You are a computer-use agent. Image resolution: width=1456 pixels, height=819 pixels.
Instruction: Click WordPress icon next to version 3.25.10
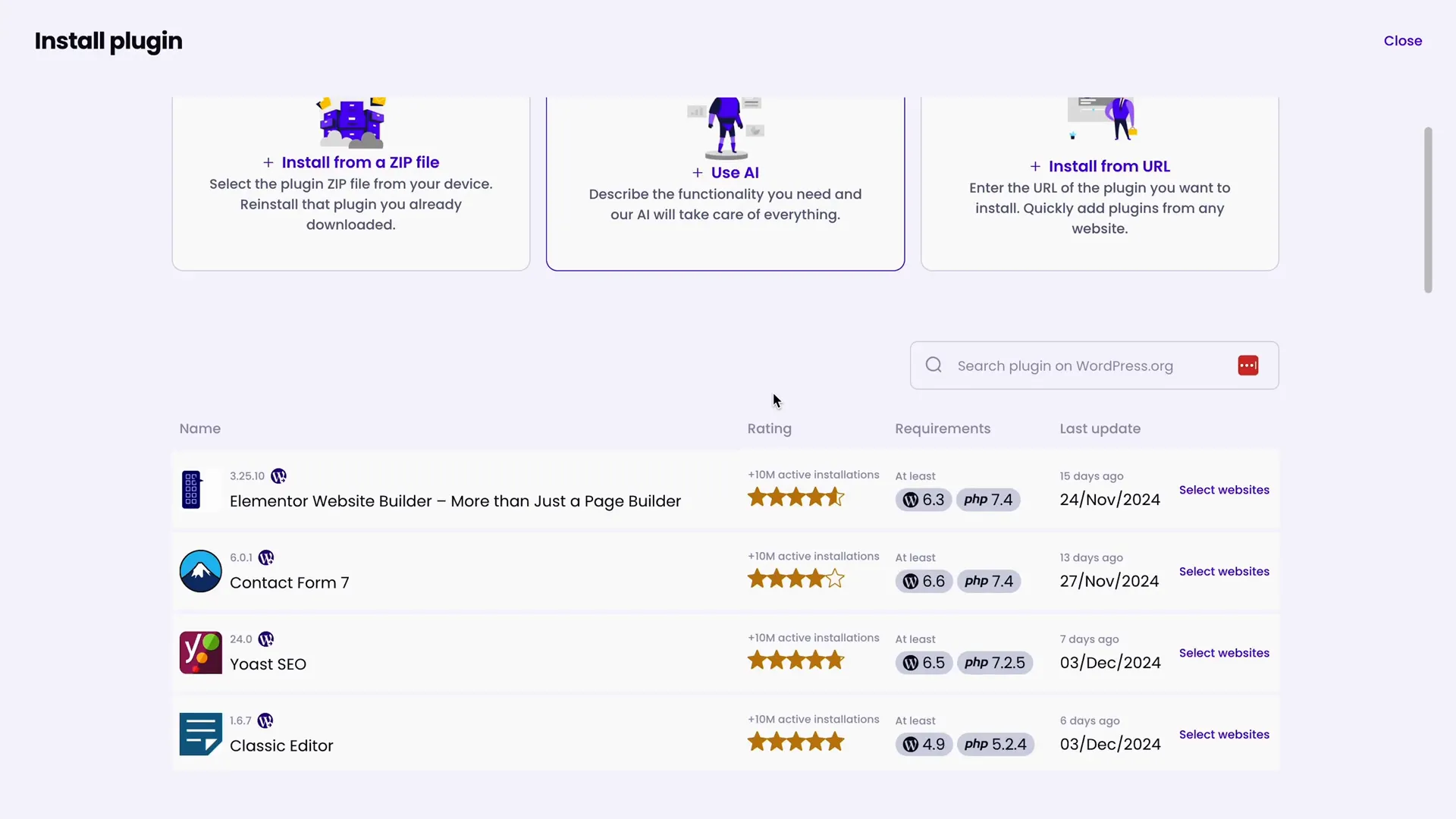click(278, 476)
